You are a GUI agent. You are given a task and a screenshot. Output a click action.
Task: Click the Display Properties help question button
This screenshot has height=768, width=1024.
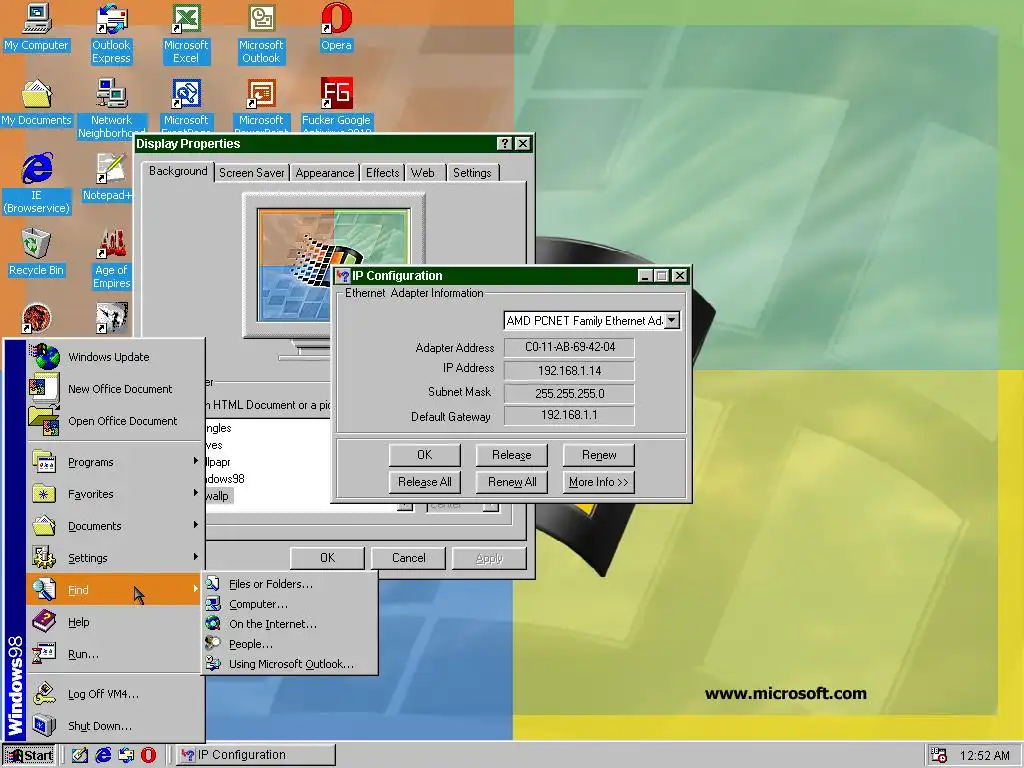pos(504,144)
